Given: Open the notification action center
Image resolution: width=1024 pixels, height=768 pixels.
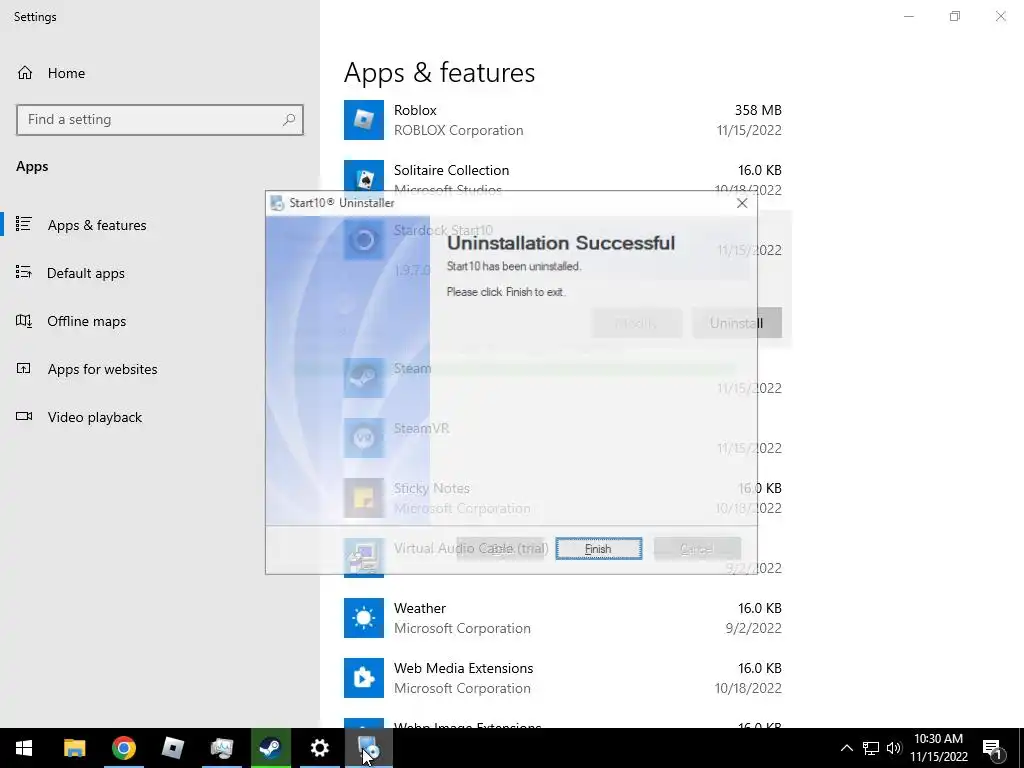Looking at the screenshot, I should tap(992, 748).
